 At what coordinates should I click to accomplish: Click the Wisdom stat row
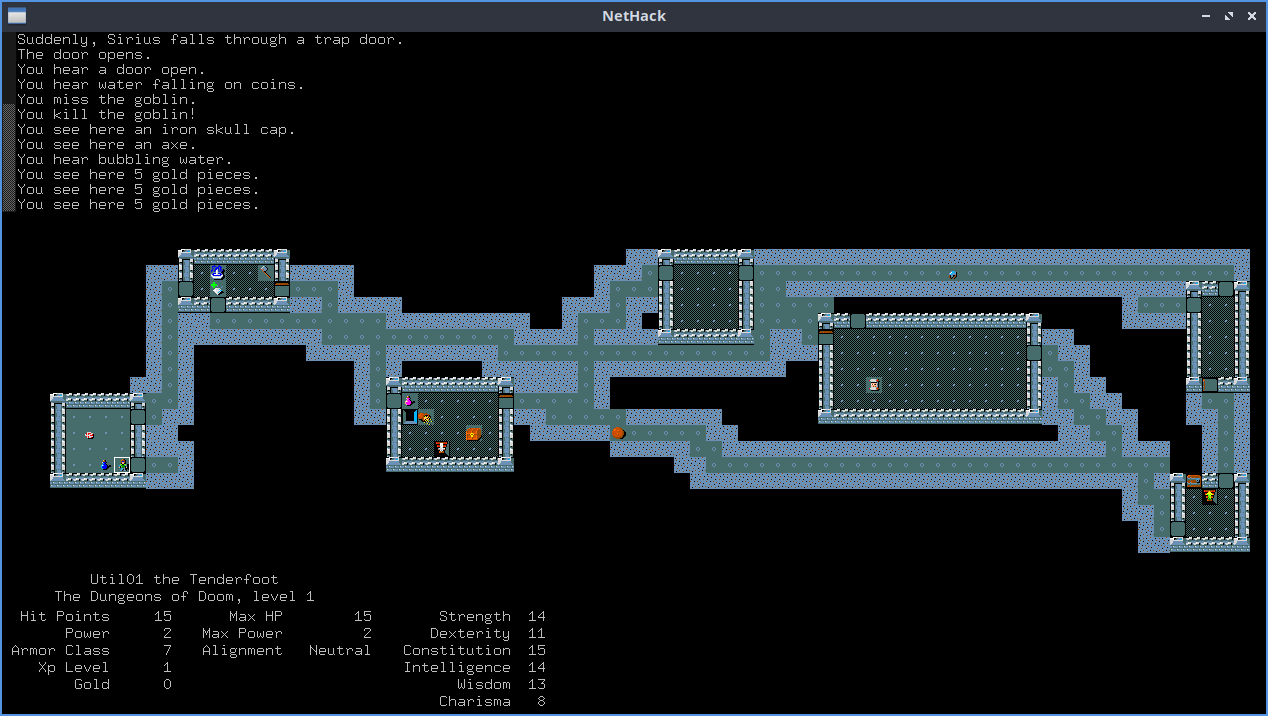(x=501, y=685)
